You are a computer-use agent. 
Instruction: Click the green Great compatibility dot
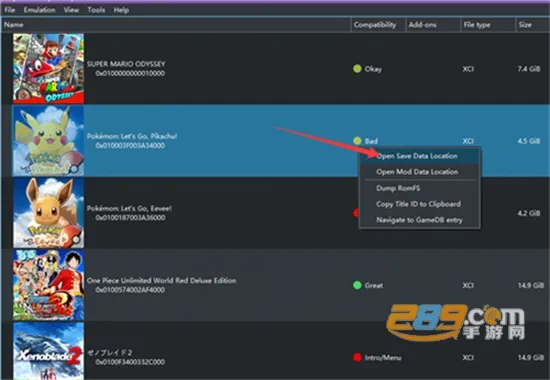pyautogui.click(x=357, y=285)
